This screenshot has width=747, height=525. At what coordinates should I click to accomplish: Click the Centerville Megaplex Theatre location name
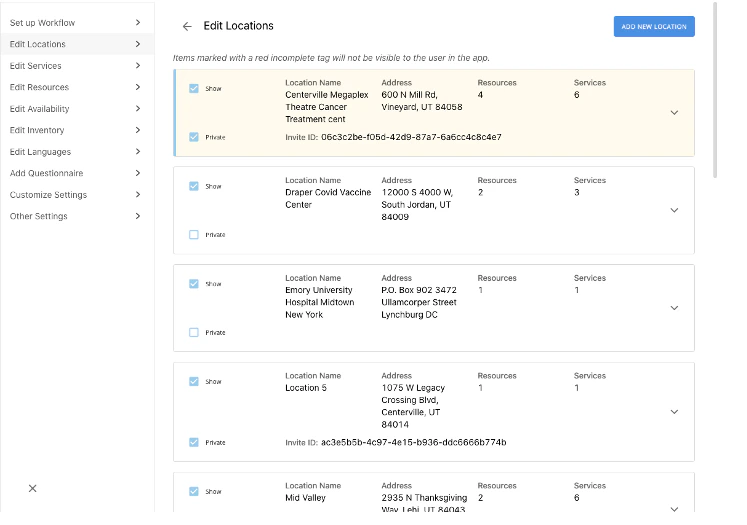(327, 107)
